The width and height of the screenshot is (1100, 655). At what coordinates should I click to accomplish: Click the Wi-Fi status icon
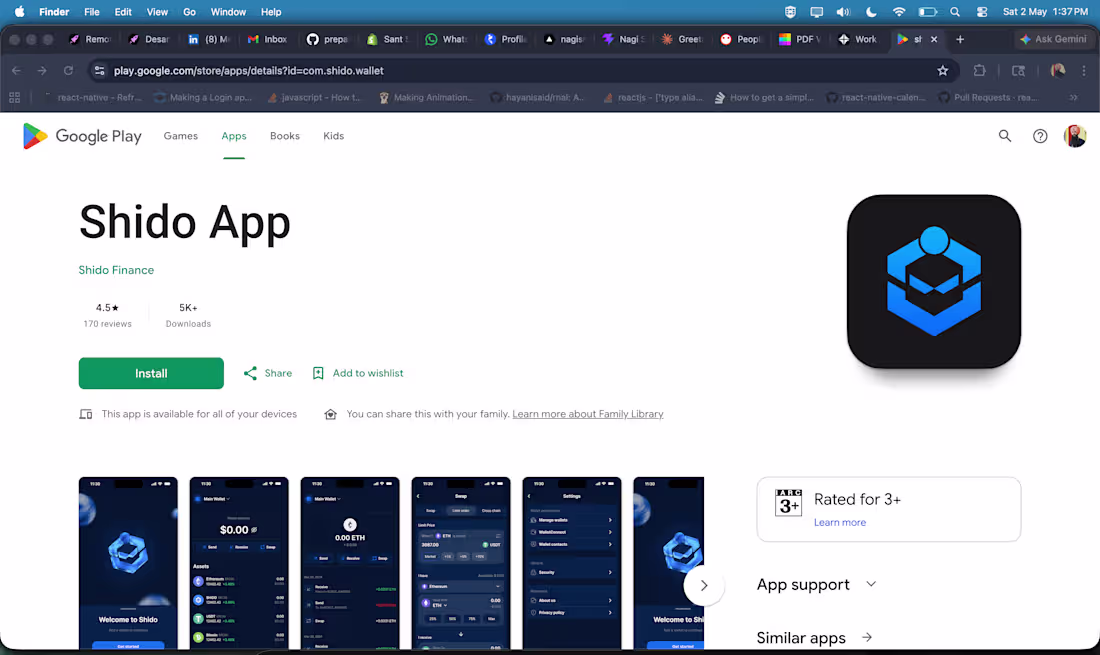coord(899,12)
